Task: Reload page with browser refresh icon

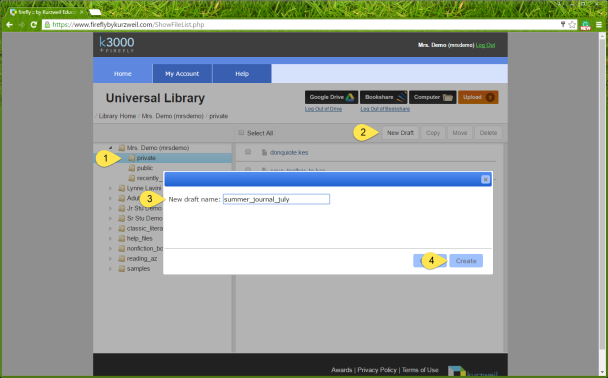Action: pyautogui.click(x=34, y=25)
